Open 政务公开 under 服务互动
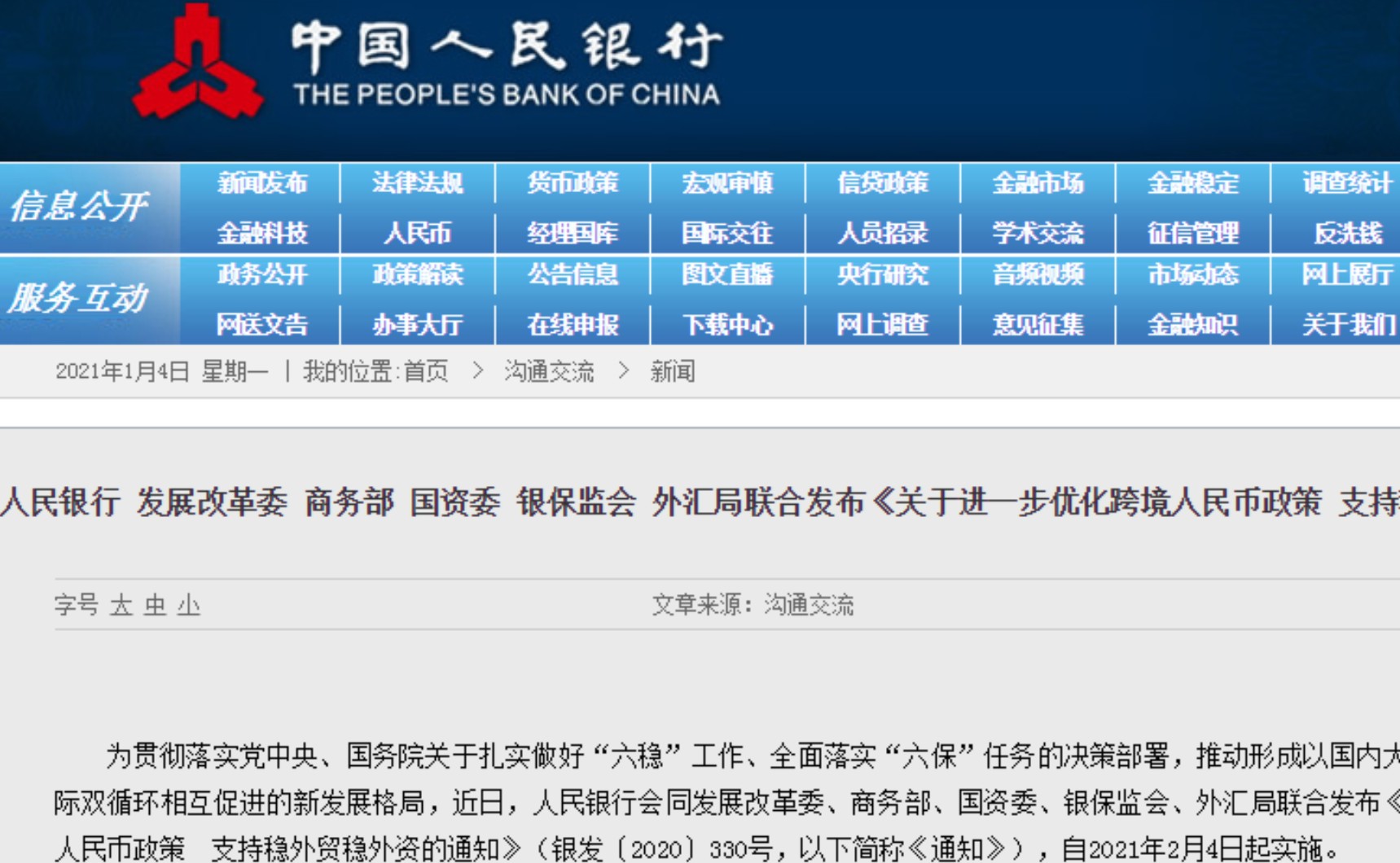 pyautogui.click(x=262, y=274)
